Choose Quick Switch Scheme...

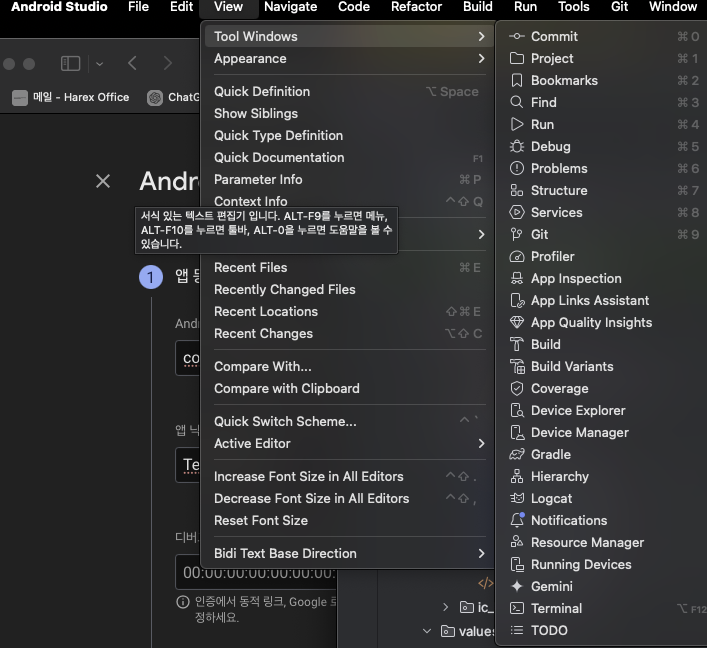click(348, 422)
